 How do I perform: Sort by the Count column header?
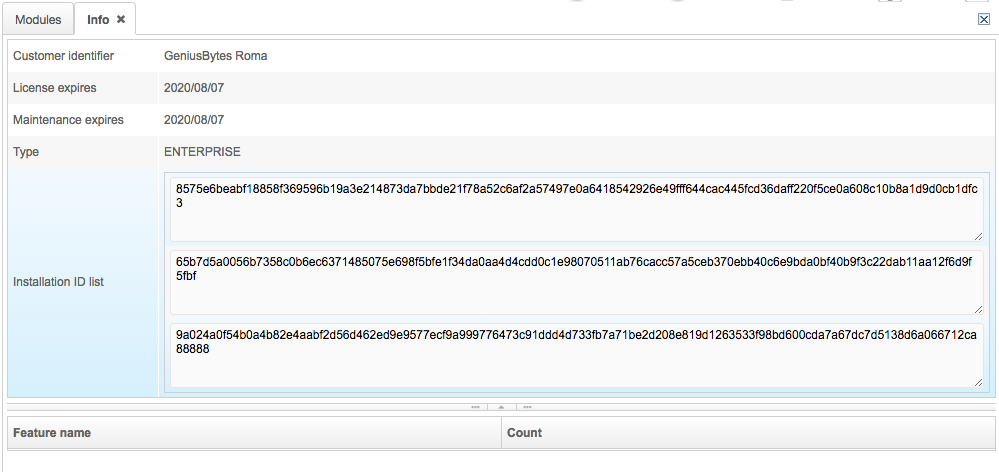click(749, 433)
